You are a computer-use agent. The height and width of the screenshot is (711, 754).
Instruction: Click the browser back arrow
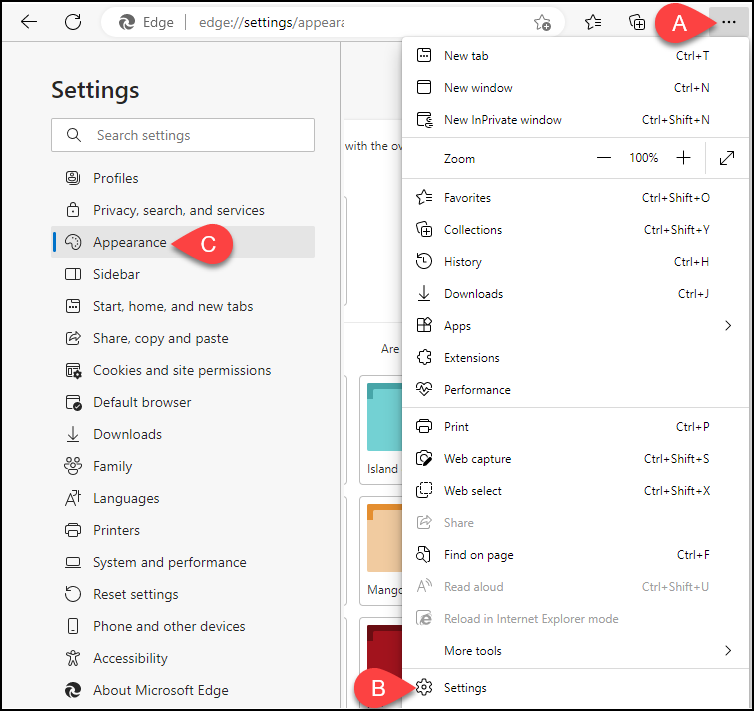[x=29, y=22]
